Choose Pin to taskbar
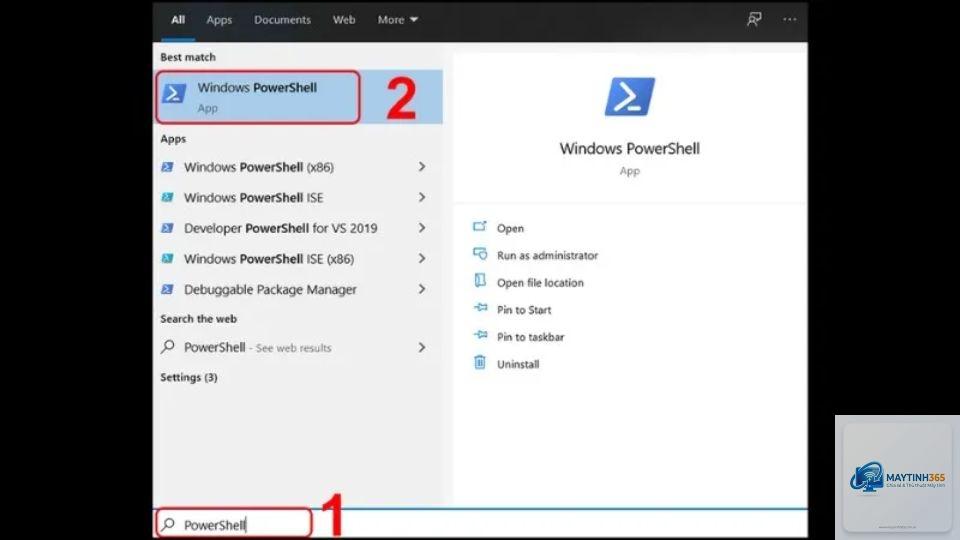This screenshot has width=960, height=540. click(x=530, y=337)
